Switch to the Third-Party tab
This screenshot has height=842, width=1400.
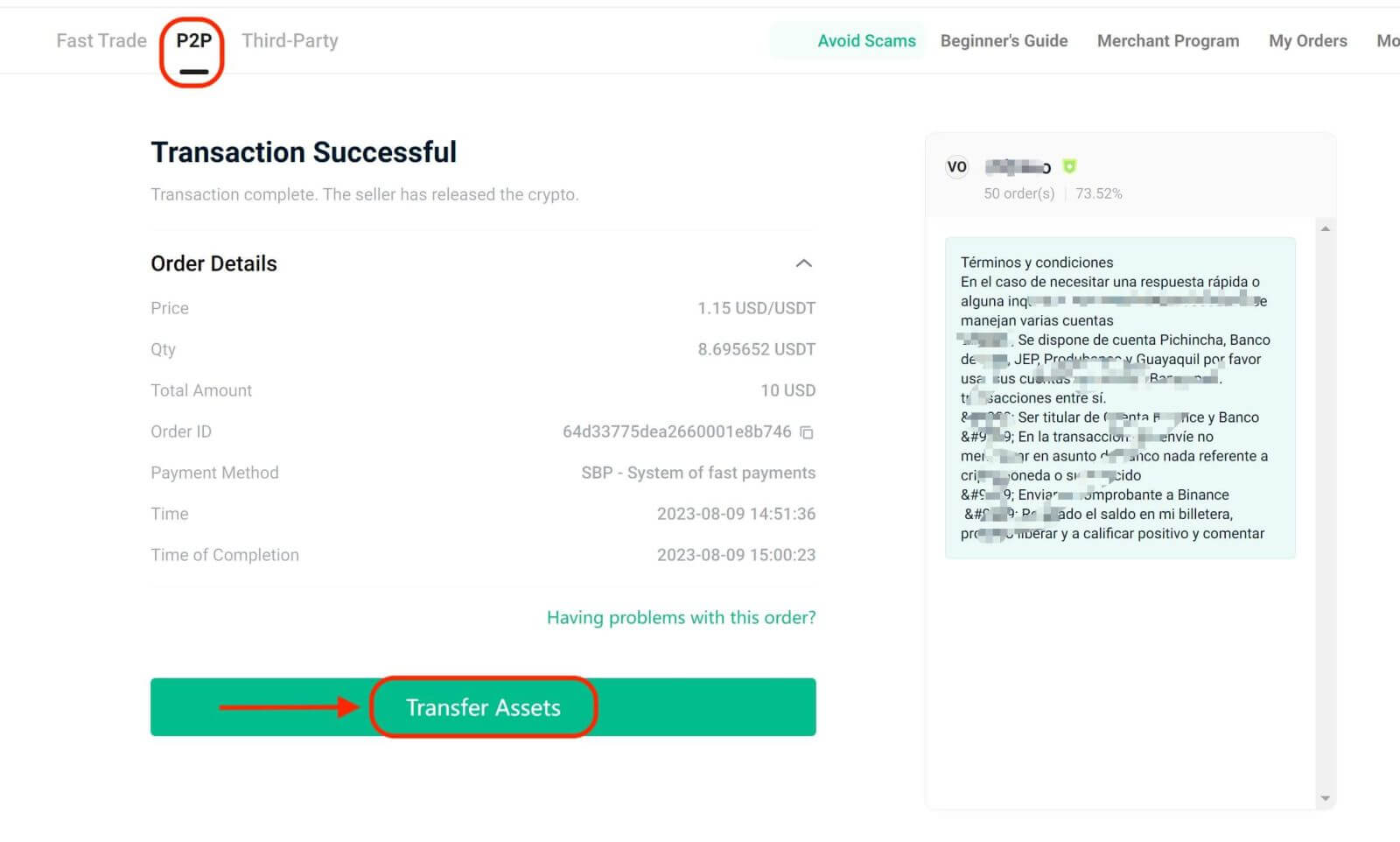coord(290,40)
